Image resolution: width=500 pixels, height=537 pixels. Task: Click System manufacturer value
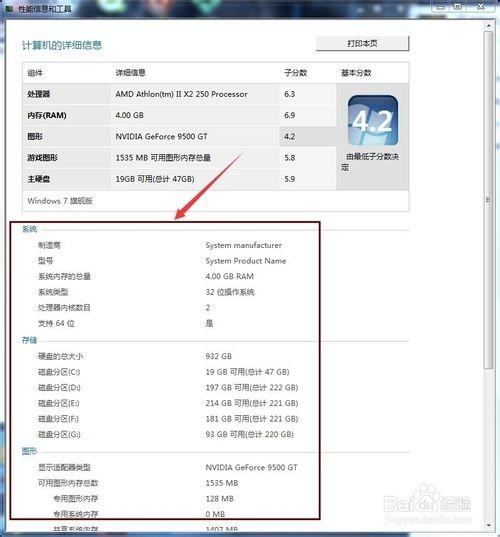tap(243, 245)
